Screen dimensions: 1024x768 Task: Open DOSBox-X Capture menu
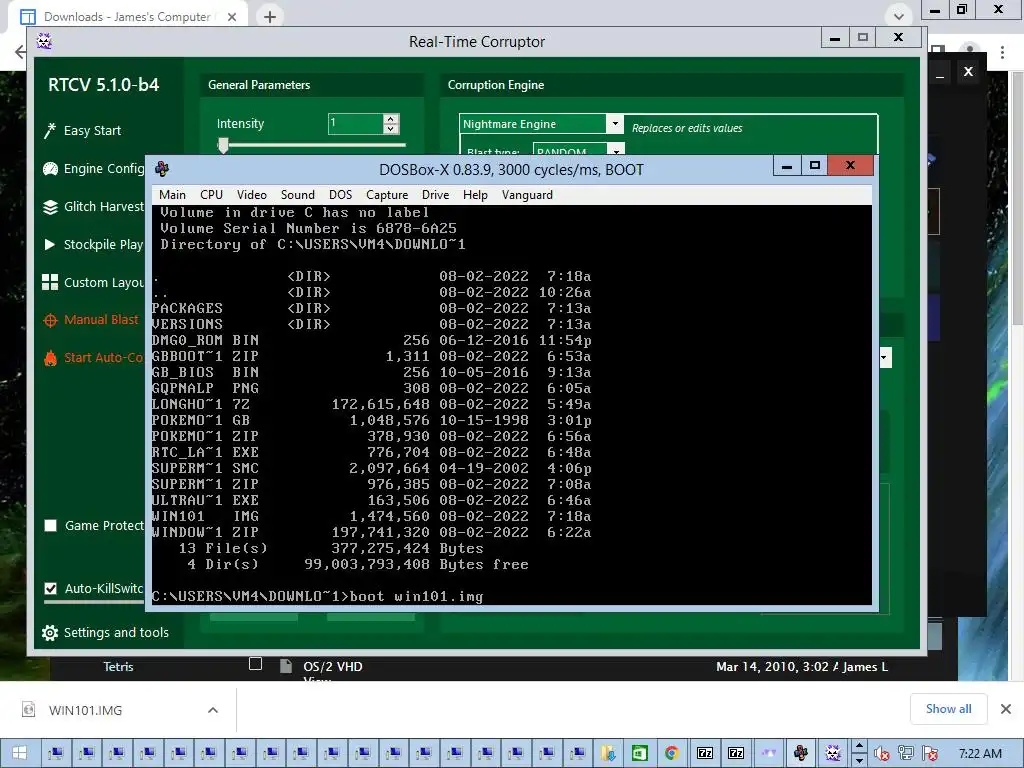[387, 195]
